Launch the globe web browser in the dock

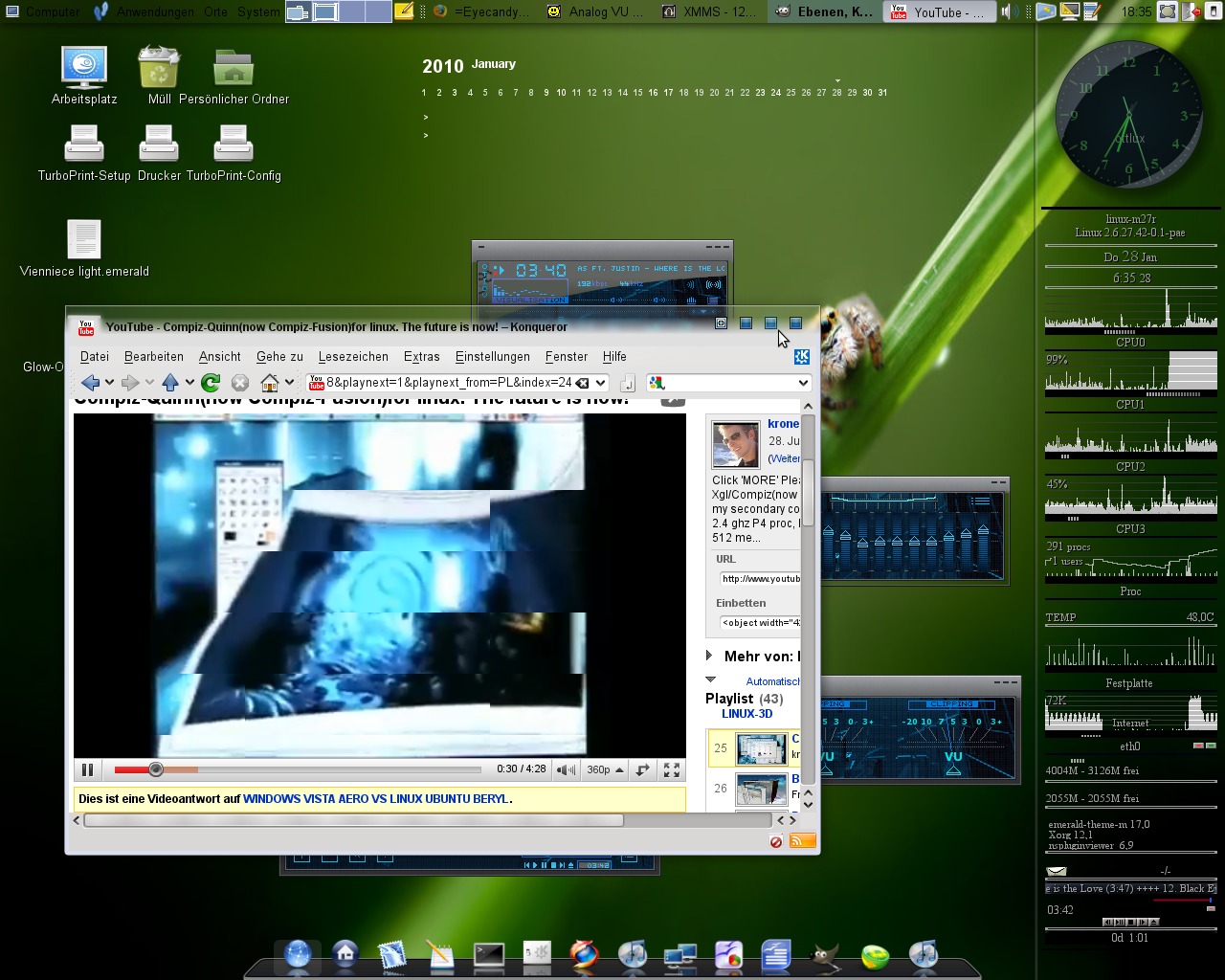click(x=298, y=954)
